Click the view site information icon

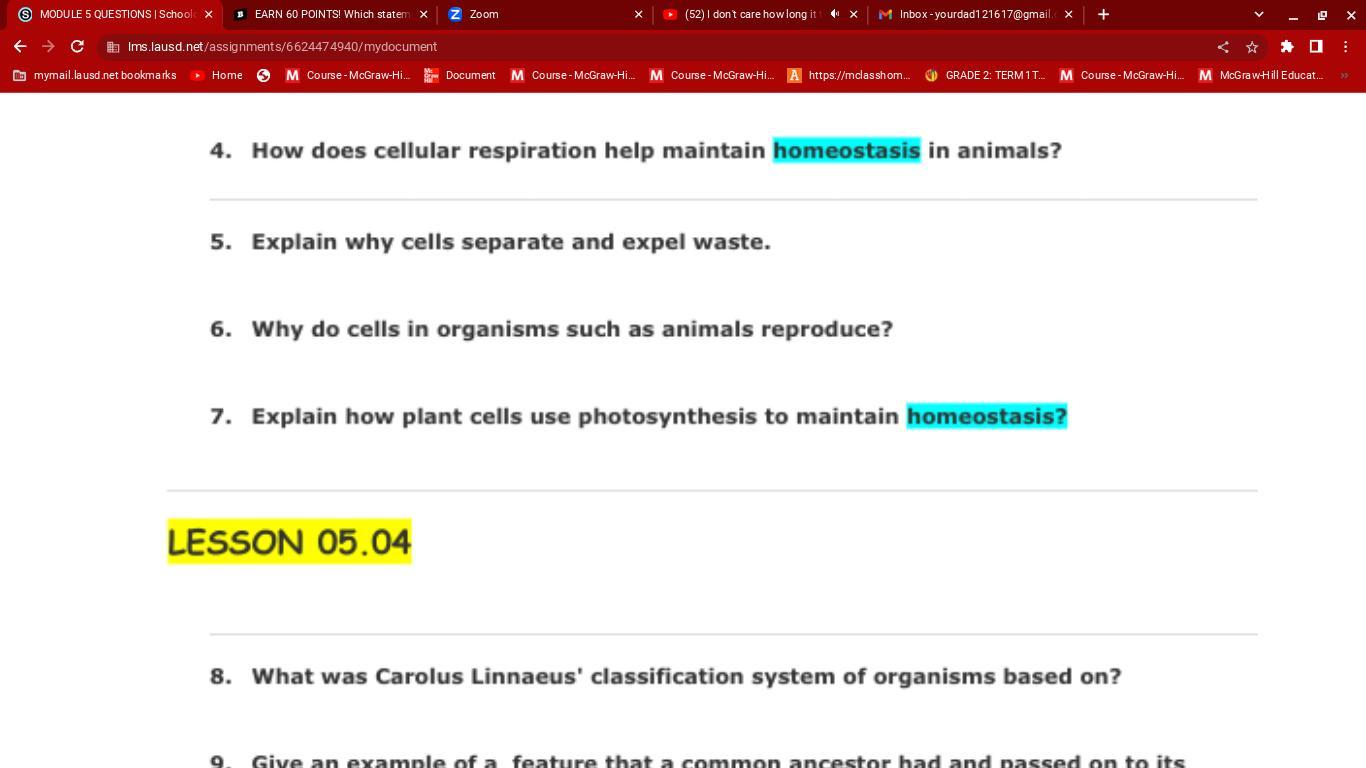point(113,47)
